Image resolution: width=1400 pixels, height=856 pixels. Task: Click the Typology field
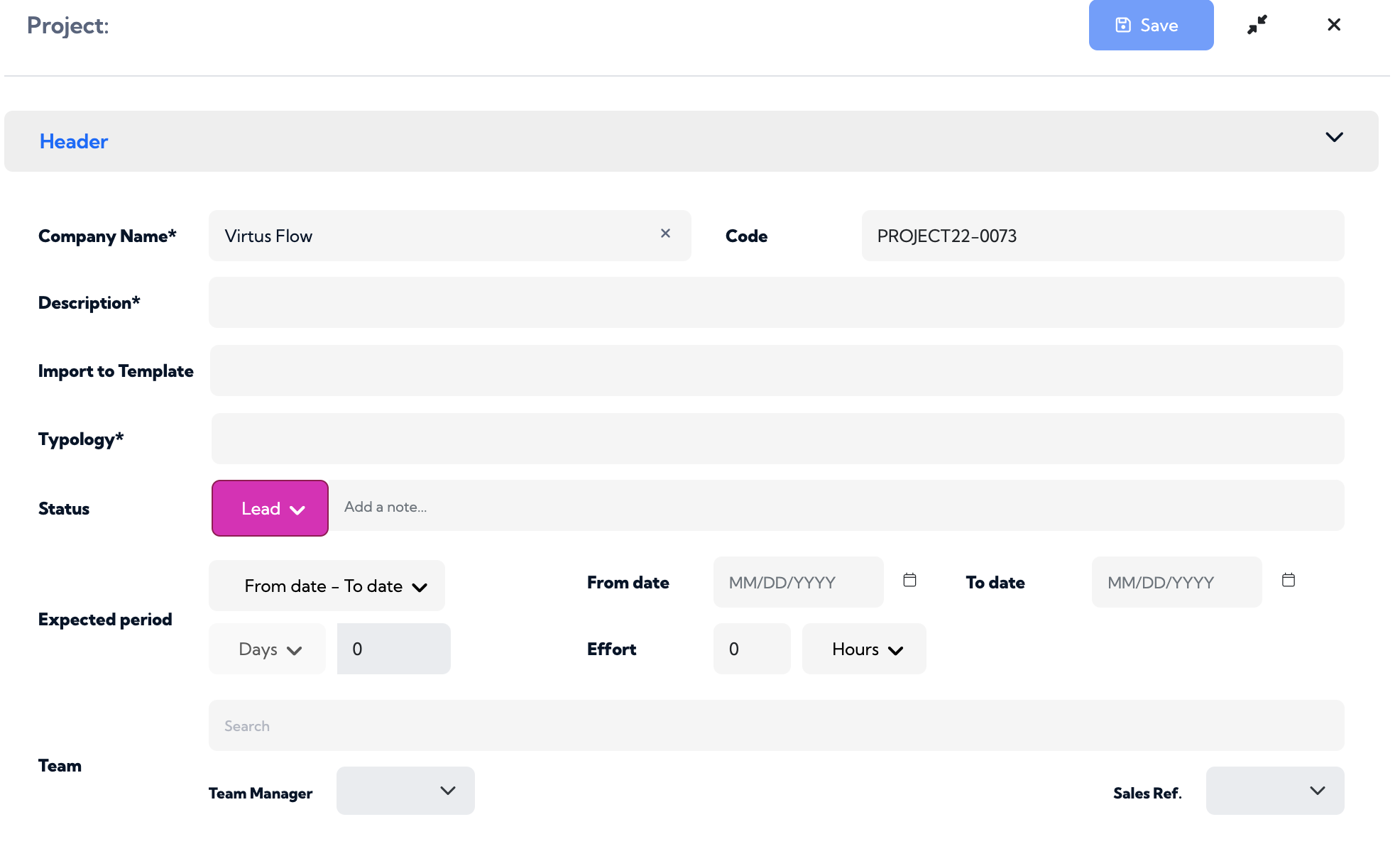[x=778, y=439]
